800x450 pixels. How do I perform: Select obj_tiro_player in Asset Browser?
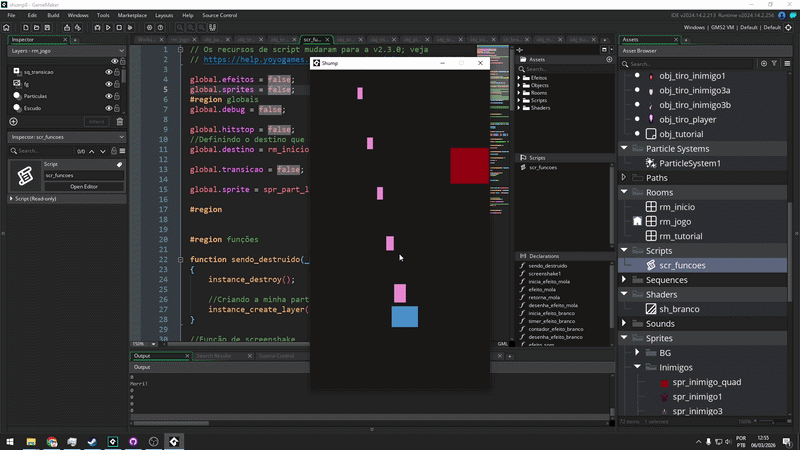[687, 119]
